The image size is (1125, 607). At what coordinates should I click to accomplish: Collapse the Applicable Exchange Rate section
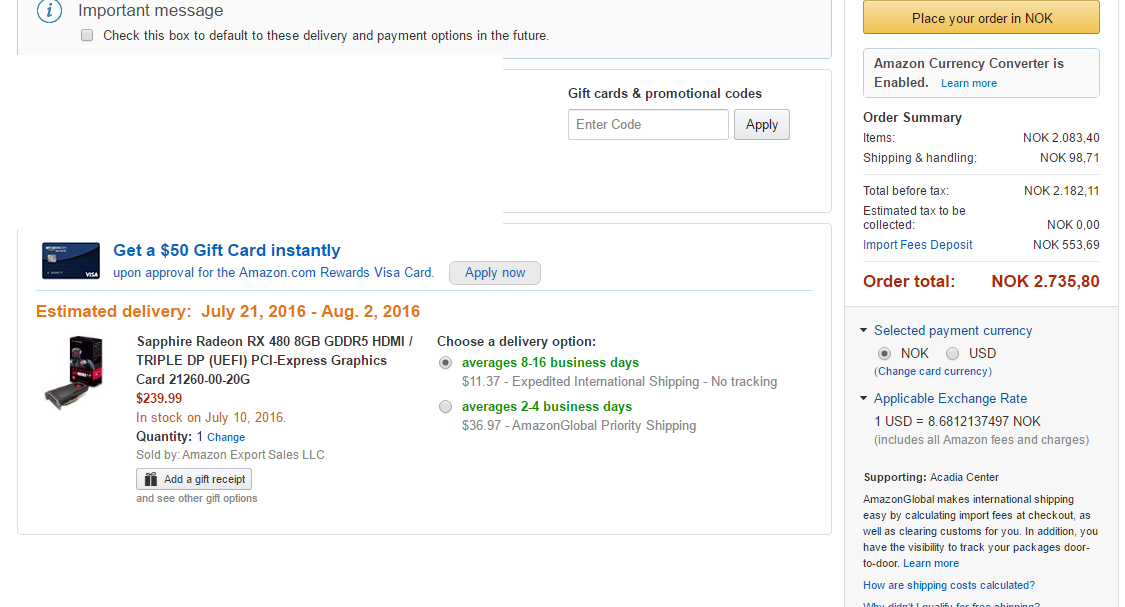[864, 398]
